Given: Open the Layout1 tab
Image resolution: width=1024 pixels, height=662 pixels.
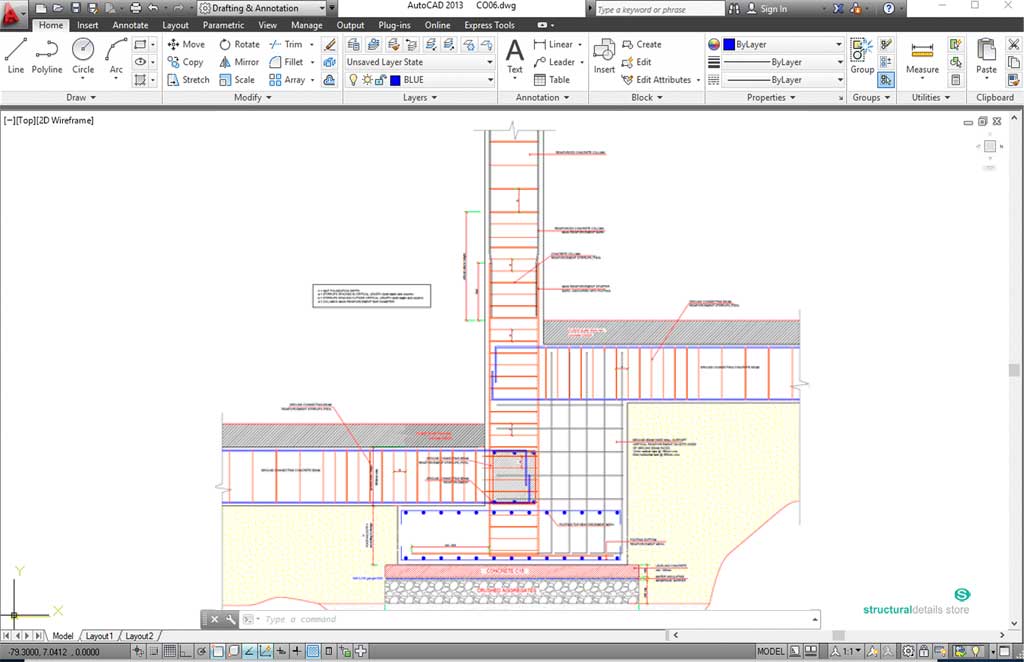Looking at the screenshot, I should pos(99,635).
